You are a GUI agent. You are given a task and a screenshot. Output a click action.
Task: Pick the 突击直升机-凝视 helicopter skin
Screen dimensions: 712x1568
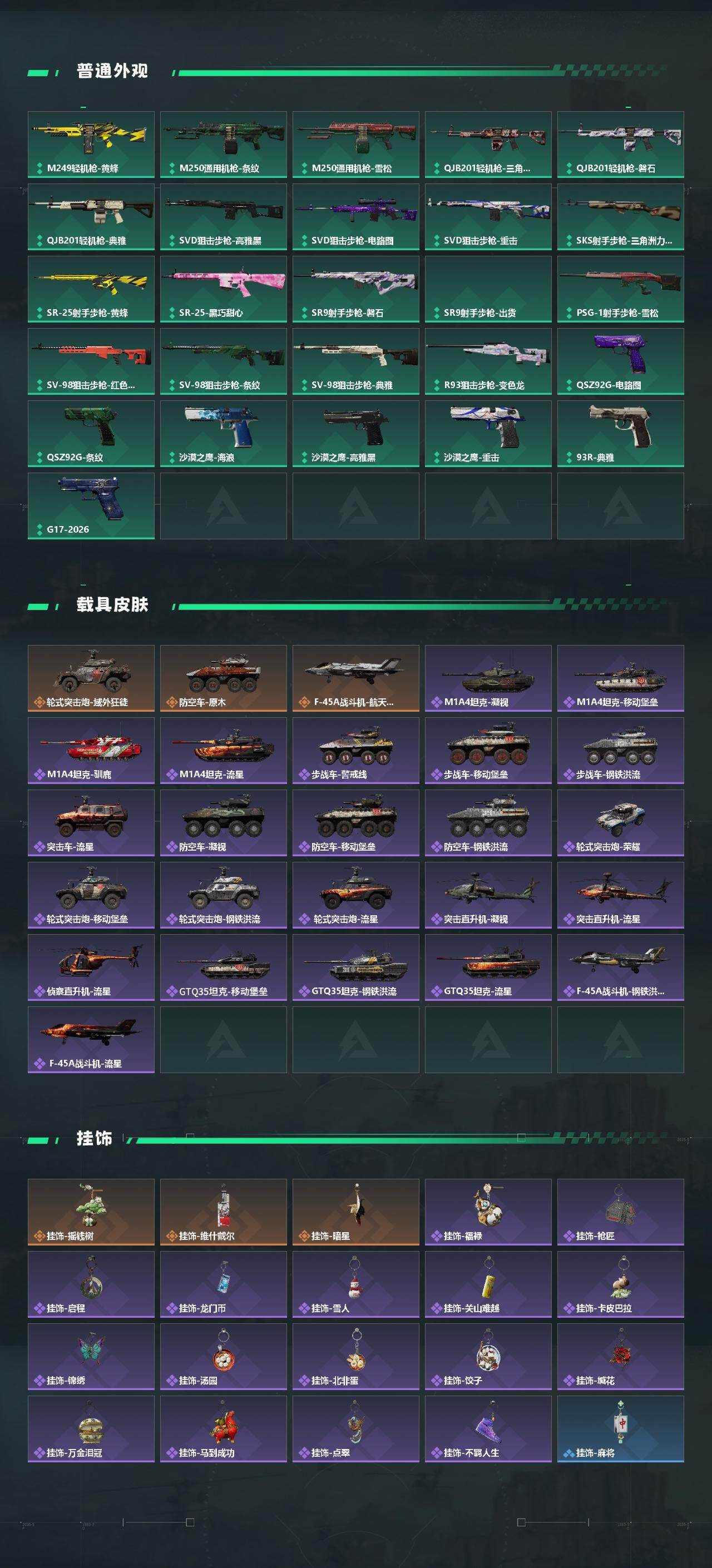click(x=488, y=895)
